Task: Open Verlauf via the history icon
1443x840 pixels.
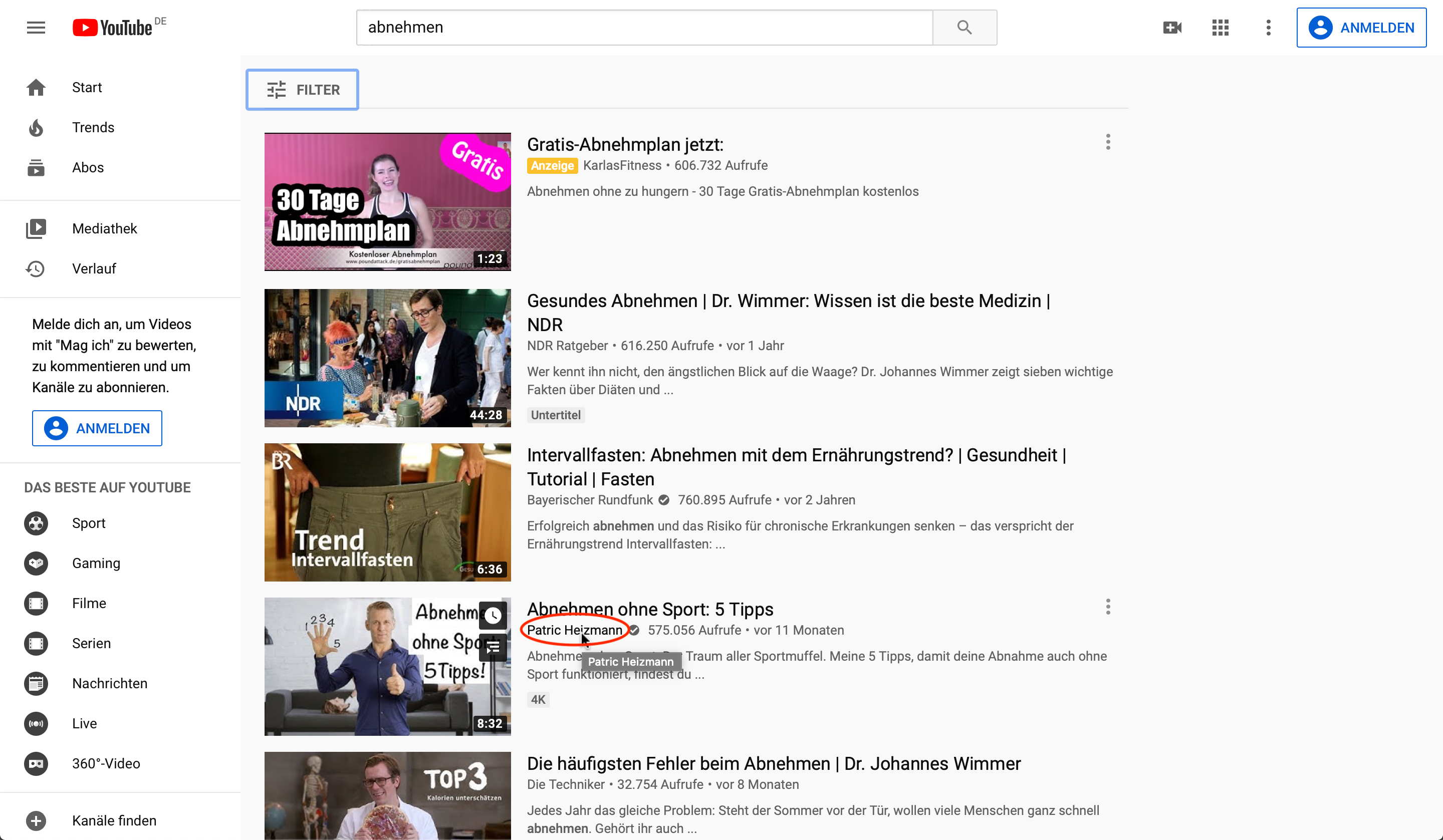Action: pos(36,268)
